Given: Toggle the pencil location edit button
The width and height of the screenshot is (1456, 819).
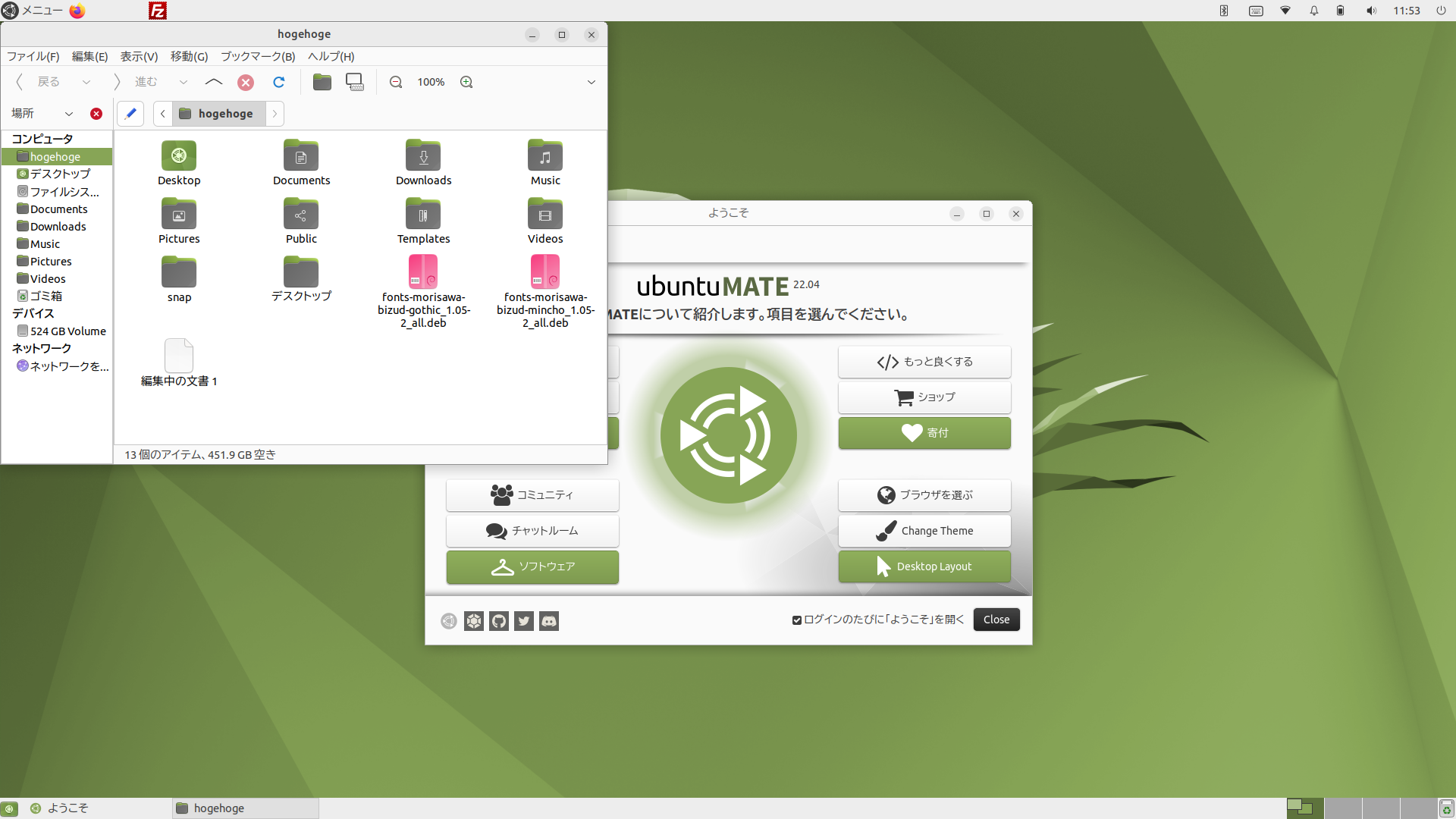Looking at the screenshot, I should pyautogui.click(x=130, y=114).
